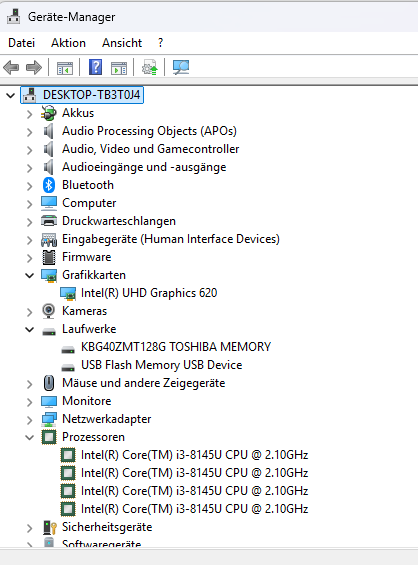Expand the Audio Processing Objects (APOs) category
This screenshot has width=418, height=565.
pyautogui.click(x=30, y=132)
